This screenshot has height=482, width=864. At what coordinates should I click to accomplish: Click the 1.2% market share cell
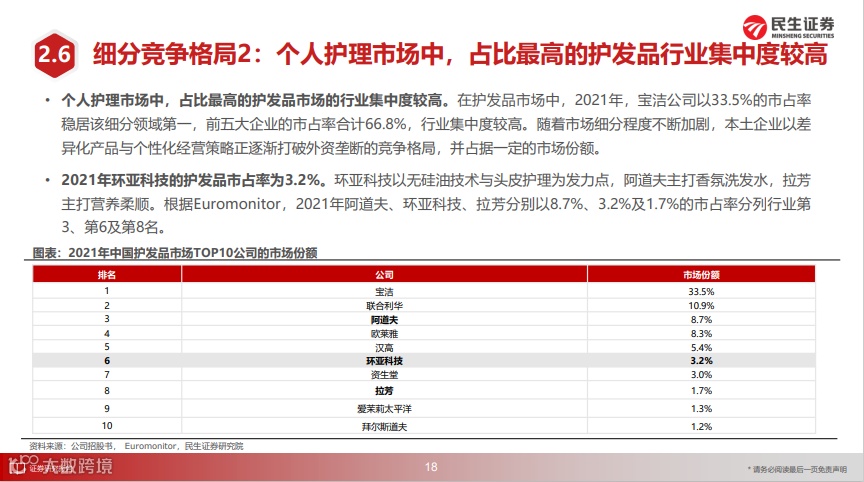coord(701,426)
